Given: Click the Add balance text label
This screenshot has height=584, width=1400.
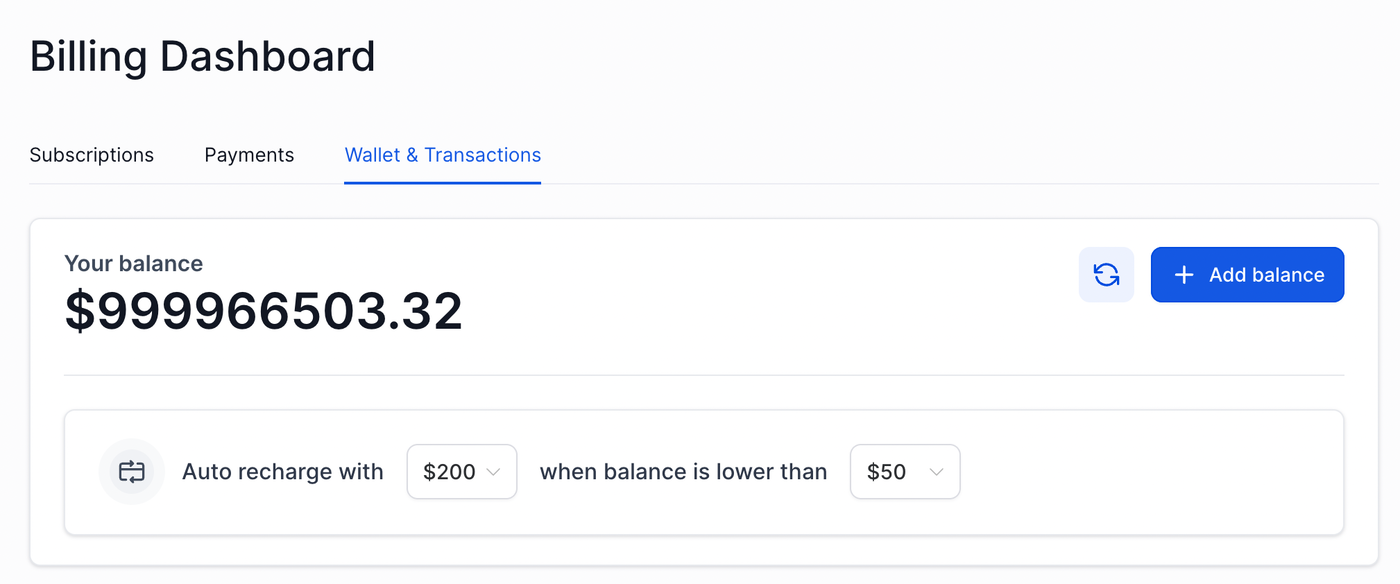Looking at the screenshot, I should point(1266,275).
